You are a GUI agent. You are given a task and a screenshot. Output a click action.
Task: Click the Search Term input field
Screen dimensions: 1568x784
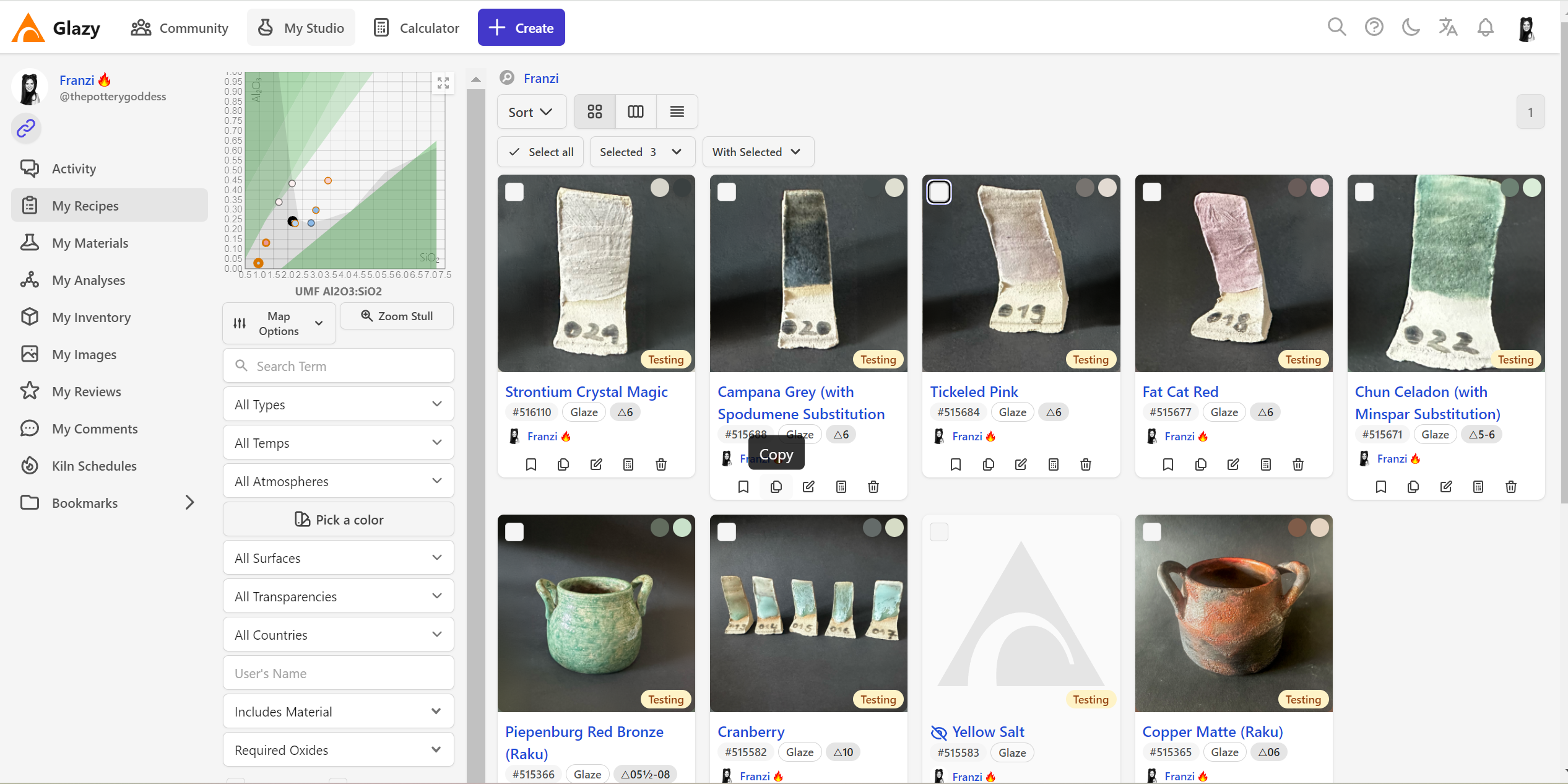click(x=347, y=366)
